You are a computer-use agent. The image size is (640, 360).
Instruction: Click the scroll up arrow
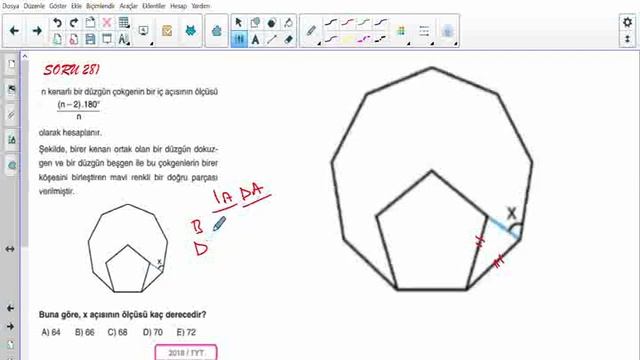(x=25, y=56)
